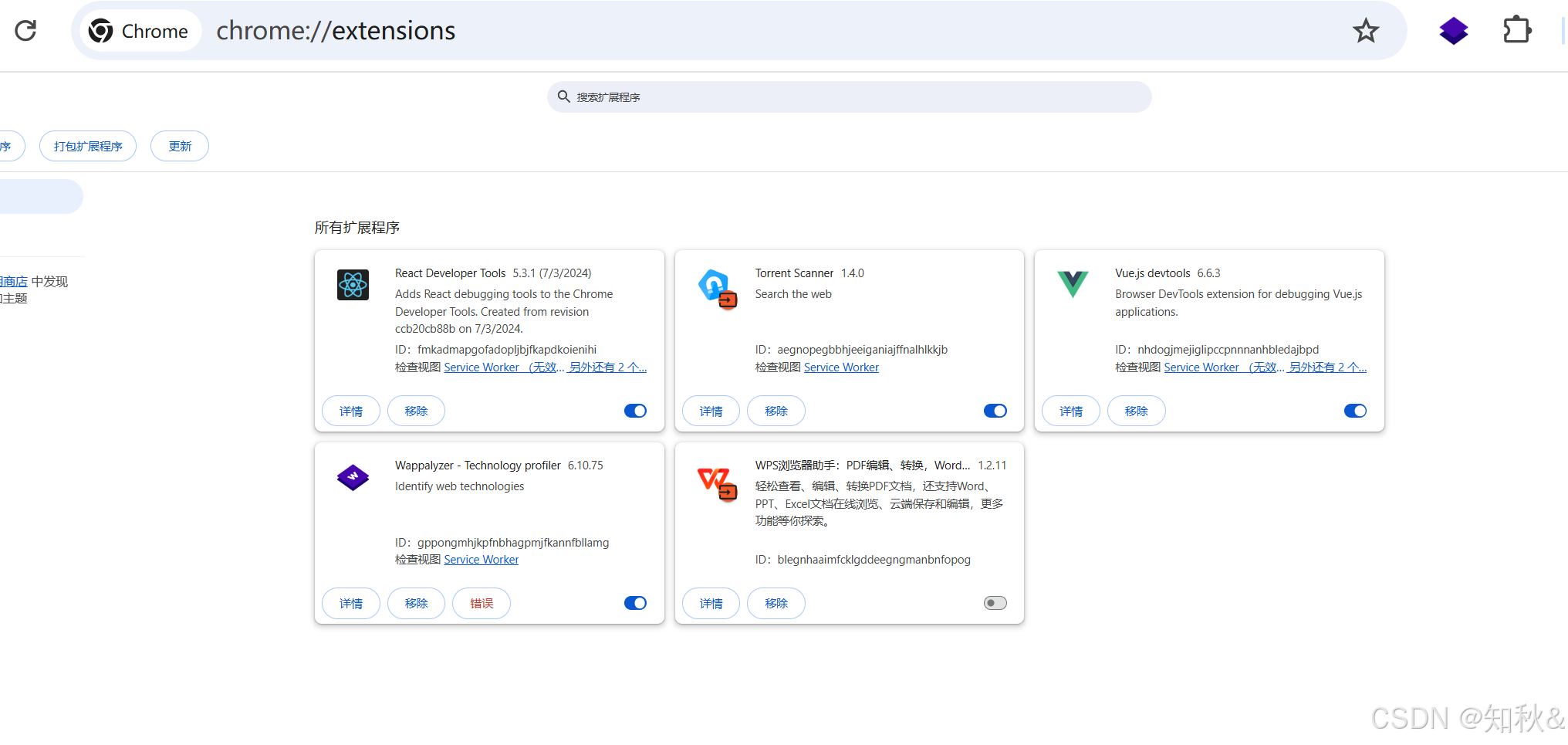Click 打包扩展程序 pack extension button
Screen dimensions: 1568x745
point(88,146)
